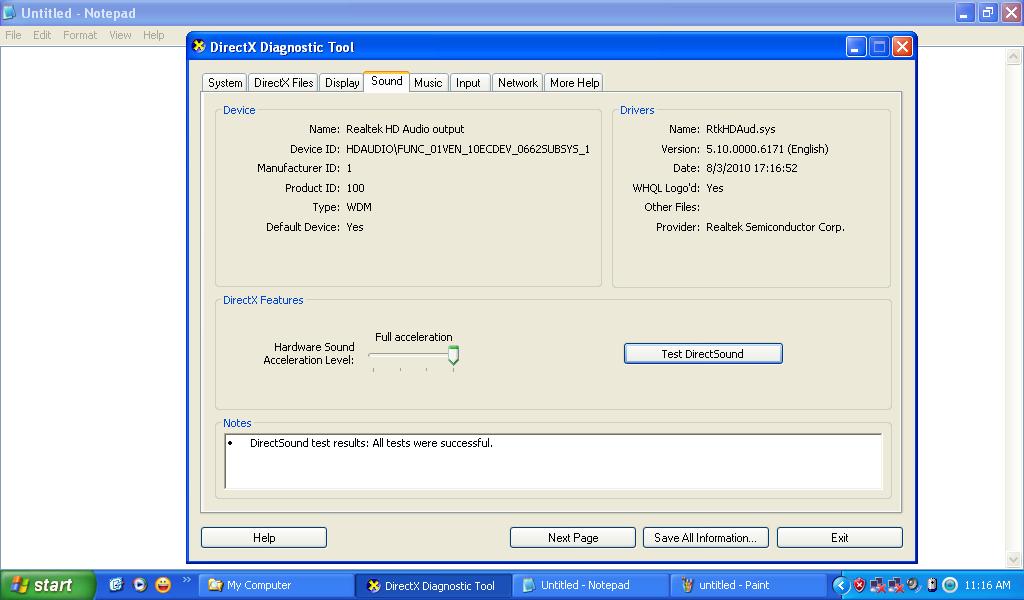Open the Format menu in Notepad
The width and height of the screenshot is (1024, 600).
tap(80, 35)
